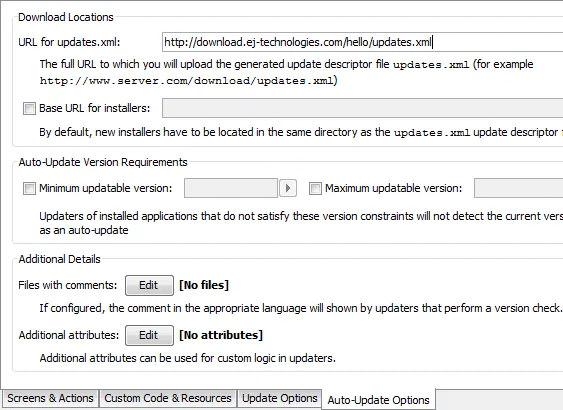Select the Auto-Update Options tab

[378, 400]
